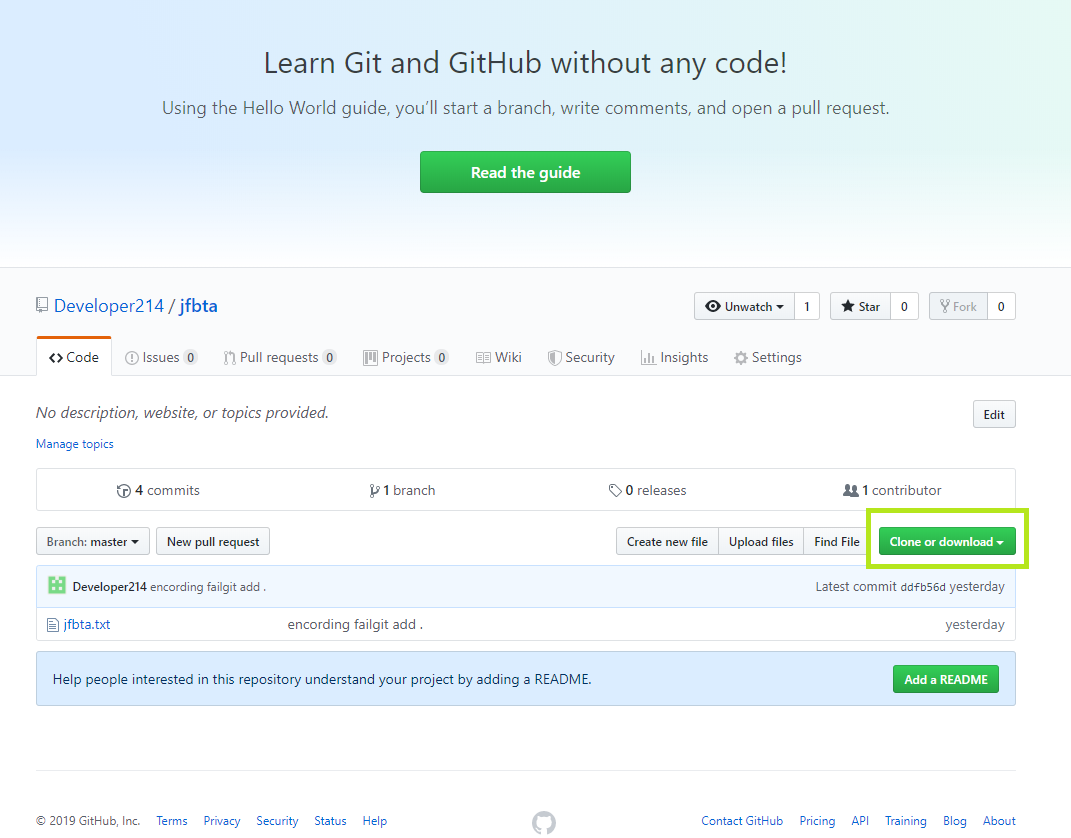Click the commits history clock icon

pos(124,490)
